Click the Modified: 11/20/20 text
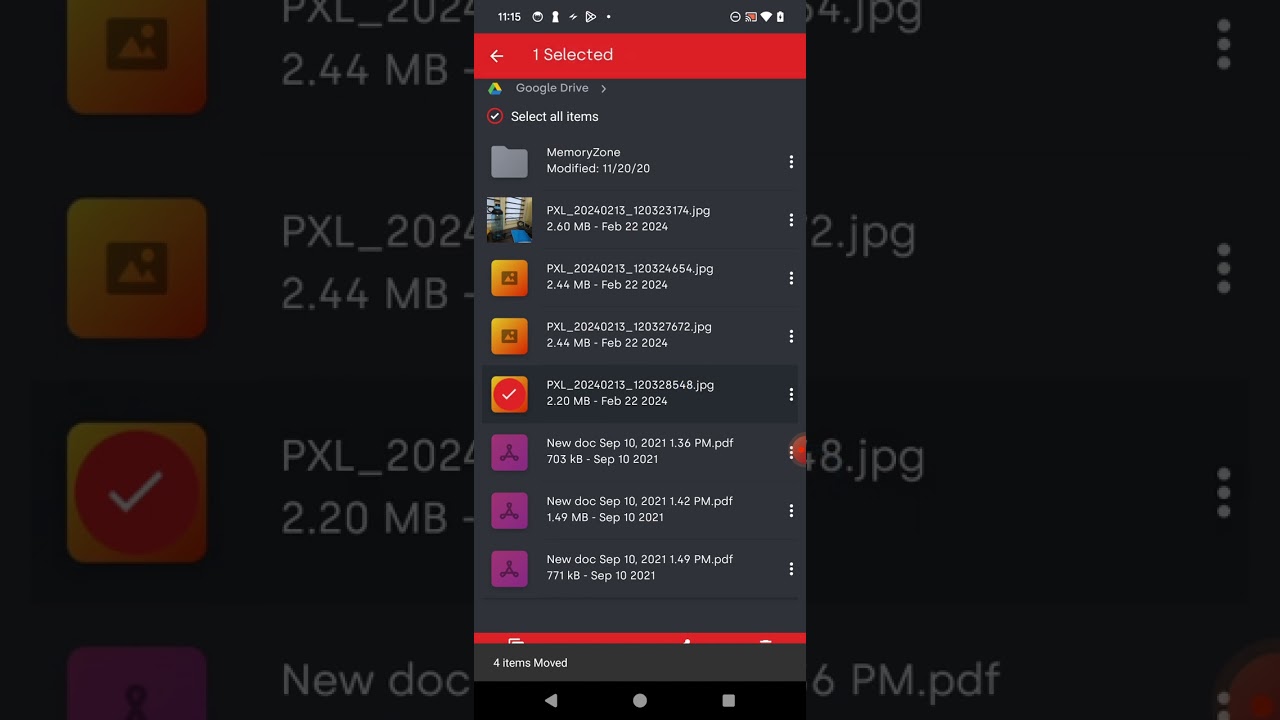Viewport: 1280px width, 720px height. click(598, 168)
